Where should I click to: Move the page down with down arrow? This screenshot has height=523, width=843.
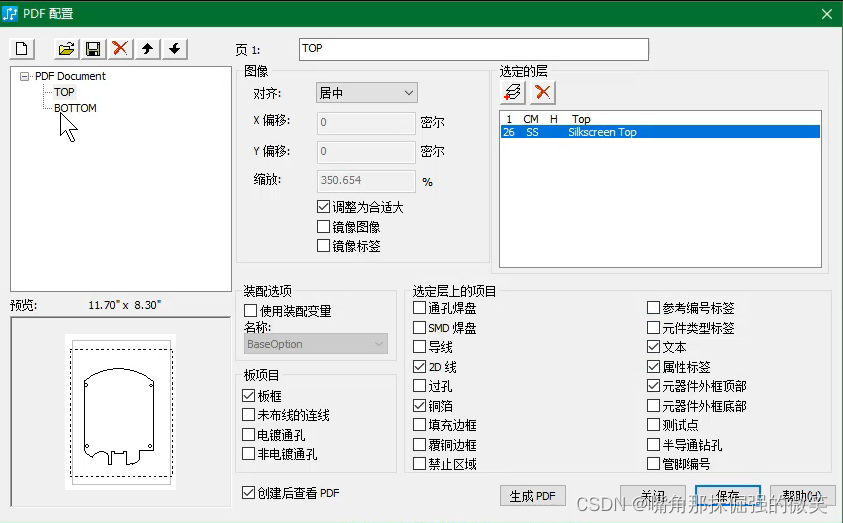pos(174,48)
